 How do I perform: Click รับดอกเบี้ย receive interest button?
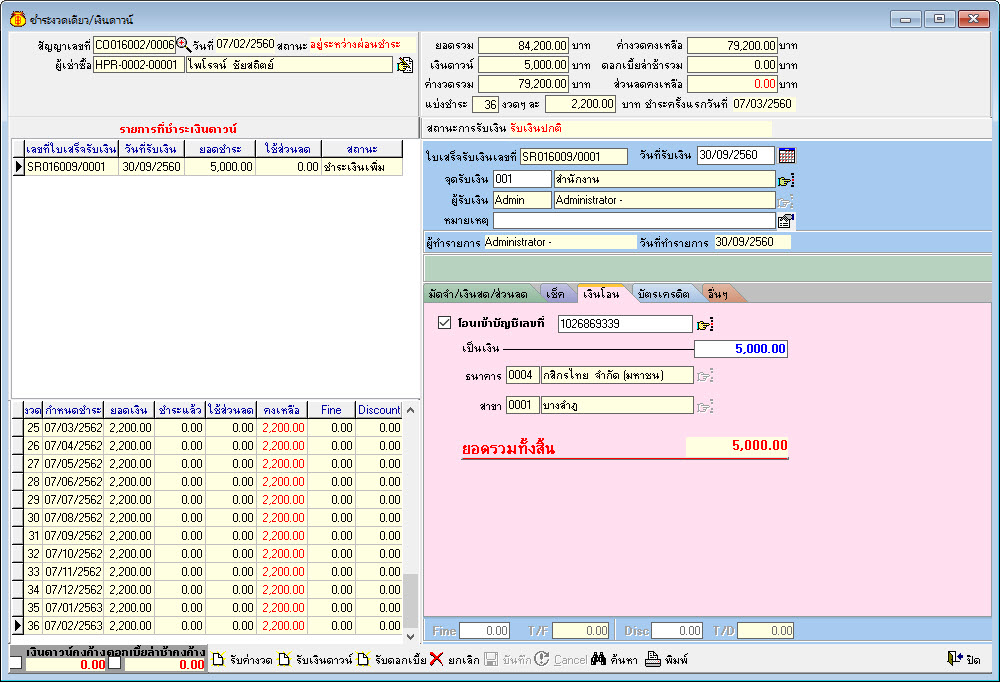click(x=392, y=659)
